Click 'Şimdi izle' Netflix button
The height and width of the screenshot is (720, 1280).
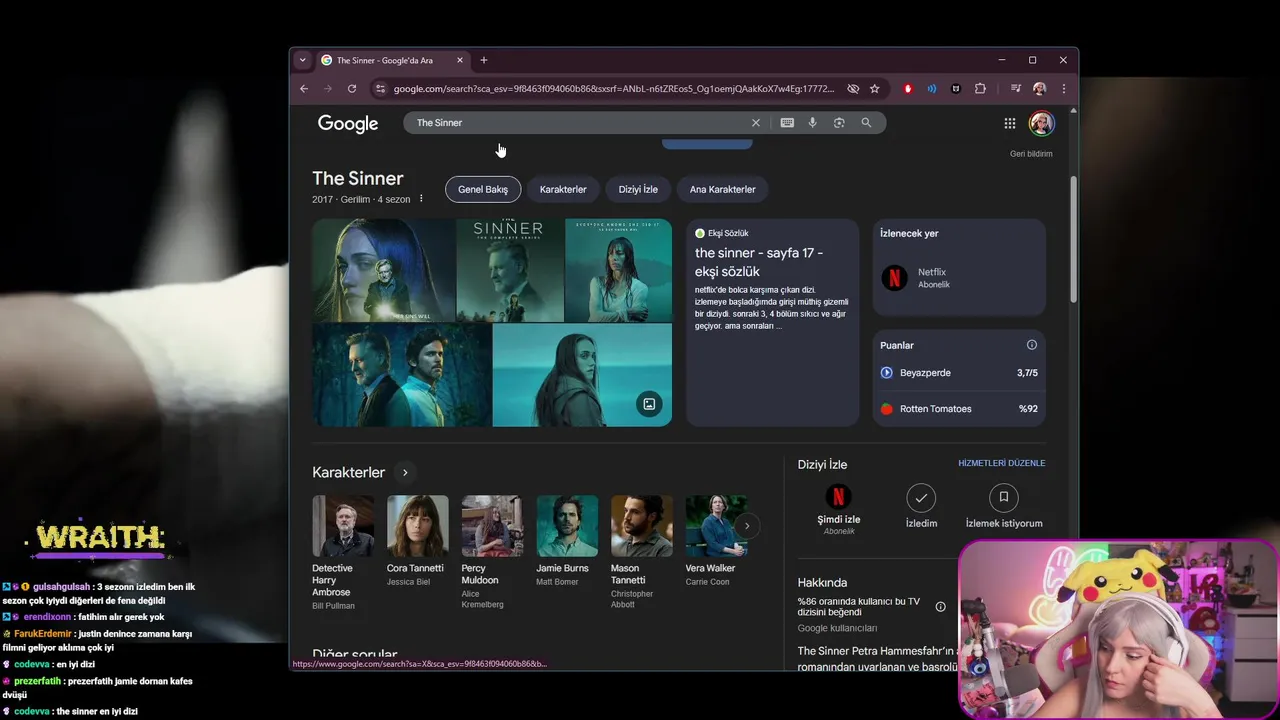[838, 510]
